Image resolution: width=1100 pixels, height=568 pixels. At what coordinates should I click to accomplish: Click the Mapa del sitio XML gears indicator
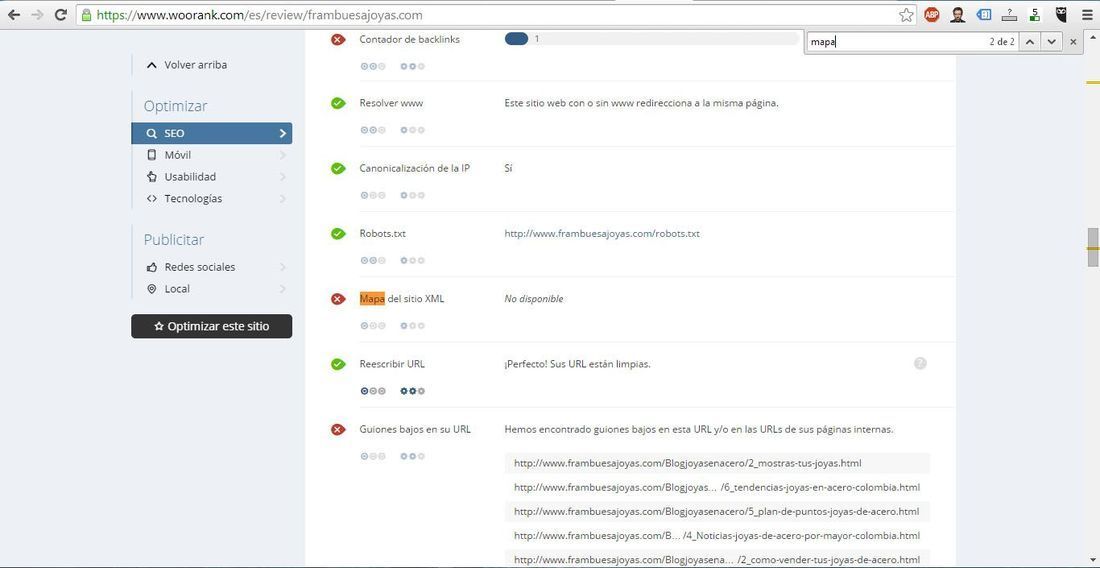[x=412, y=326]
